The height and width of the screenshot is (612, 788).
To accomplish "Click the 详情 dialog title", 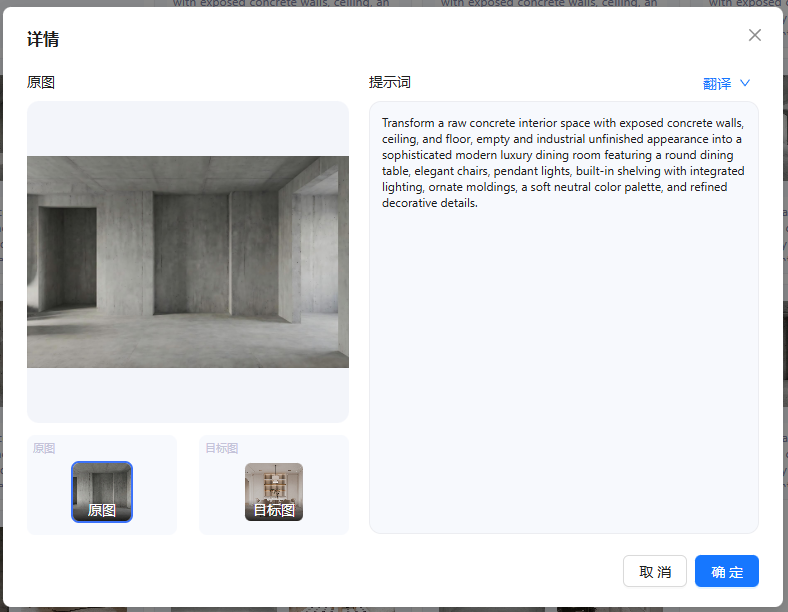I will tap(43, 39).
